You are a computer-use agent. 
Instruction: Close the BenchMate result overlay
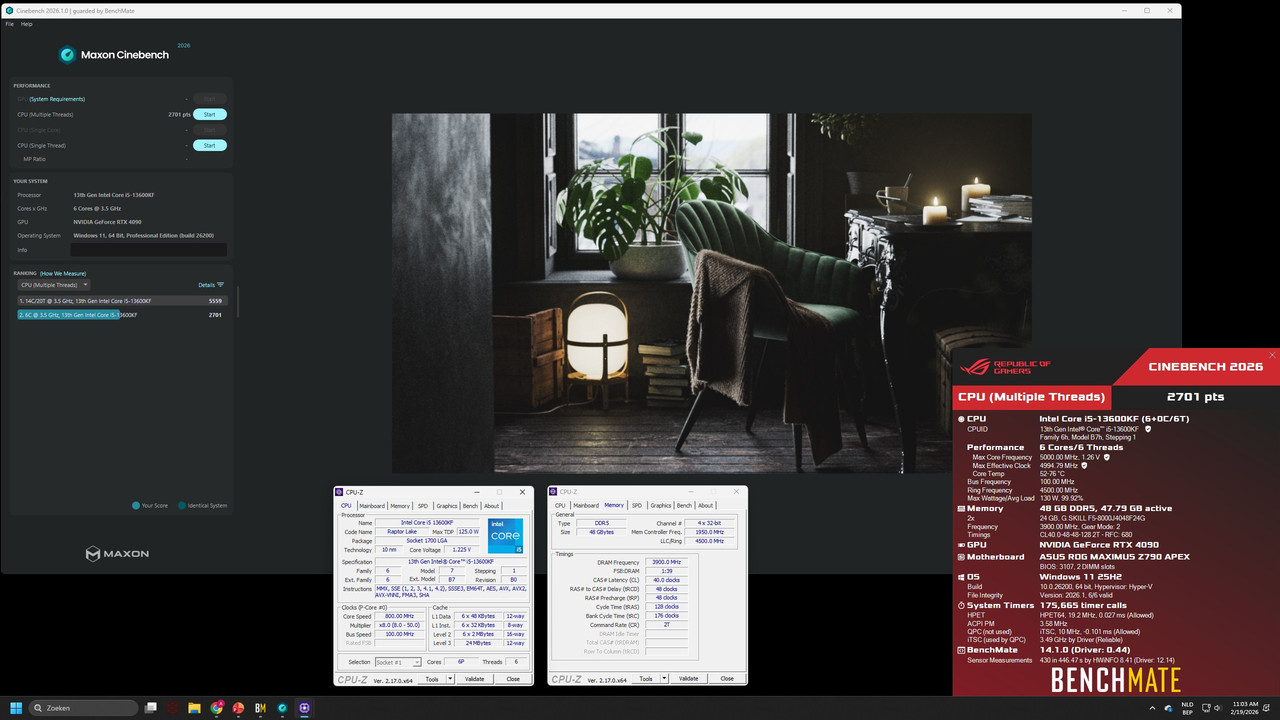point(1272,355)
